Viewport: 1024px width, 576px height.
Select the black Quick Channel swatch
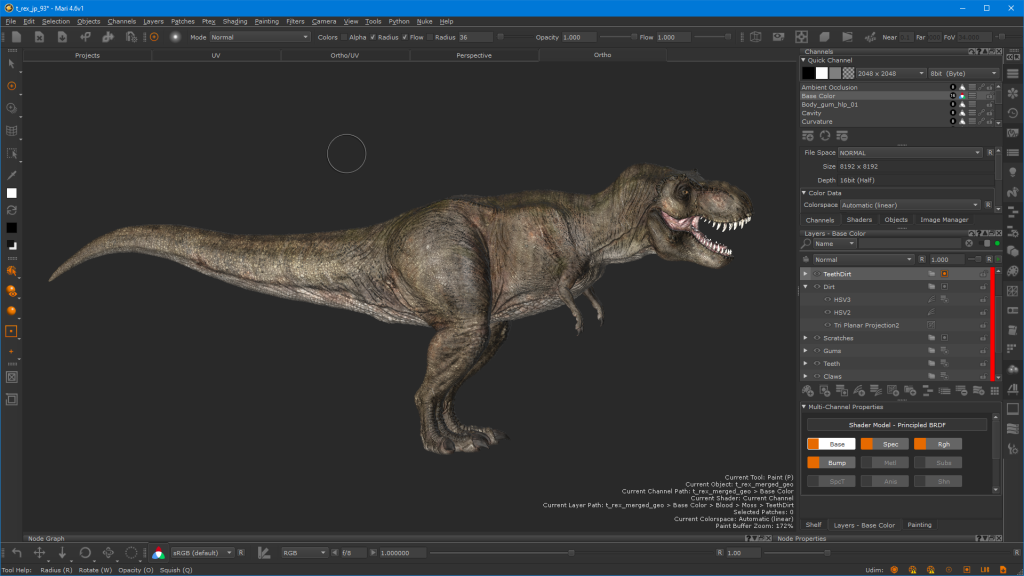[x=808, y=74]
